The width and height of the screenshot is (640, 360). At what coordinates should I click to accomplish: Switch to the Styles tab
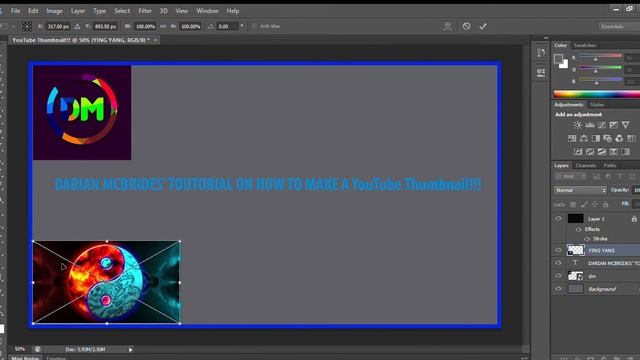(597, 105)
